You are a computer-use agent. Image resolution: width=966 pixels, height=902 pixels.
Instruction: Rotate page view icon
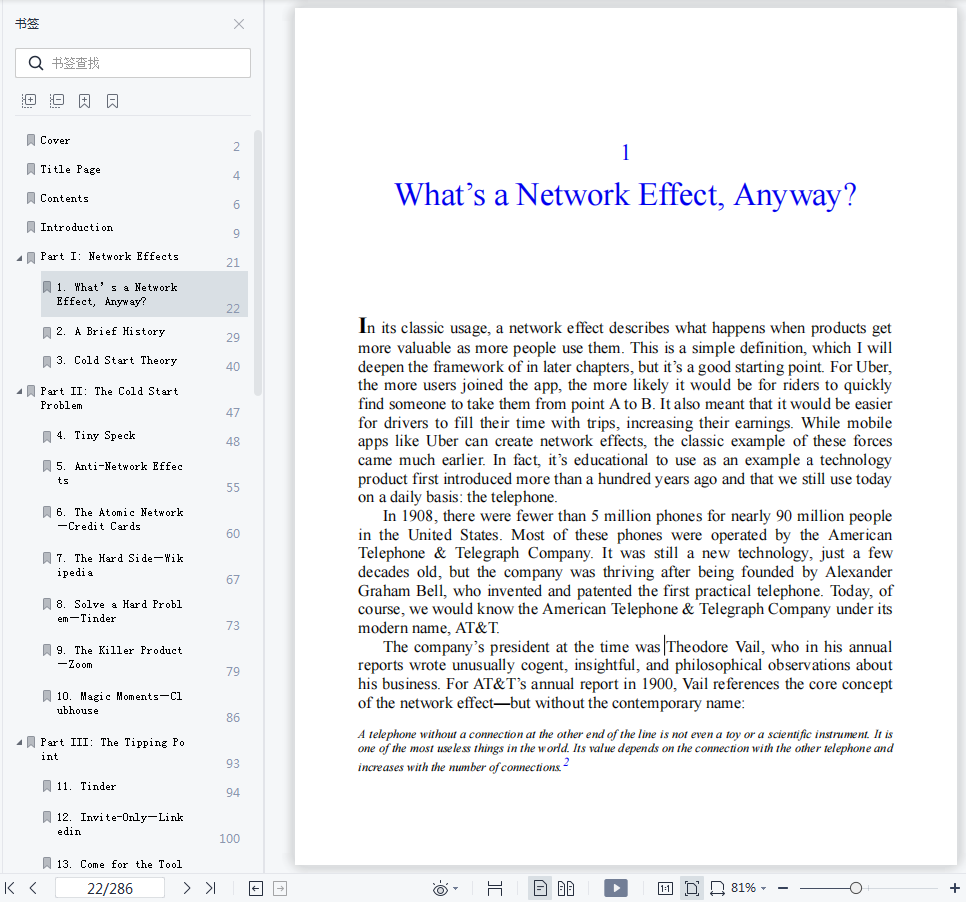717,888
